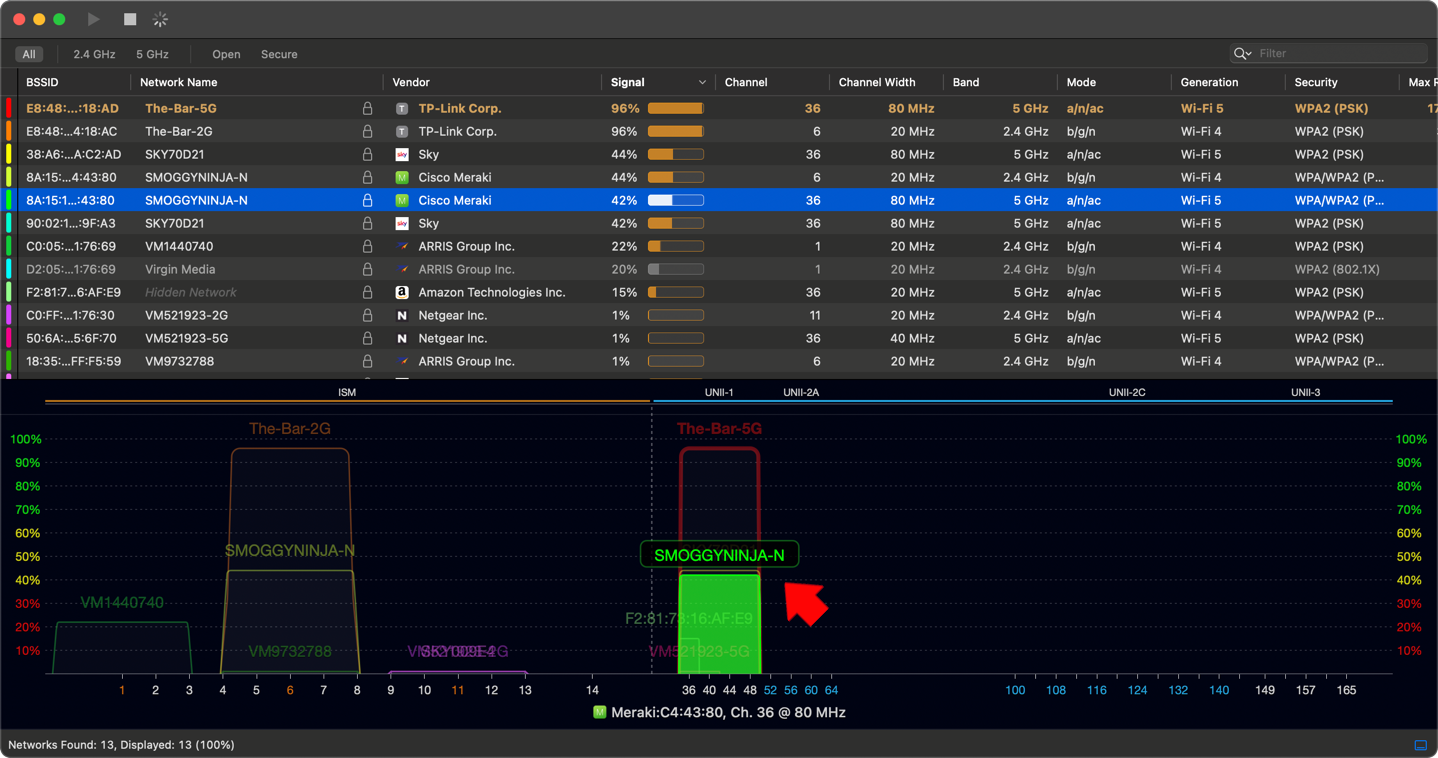Start scanning with the play button
Screen dimensions: 1438x758
[x=93, y=19]
